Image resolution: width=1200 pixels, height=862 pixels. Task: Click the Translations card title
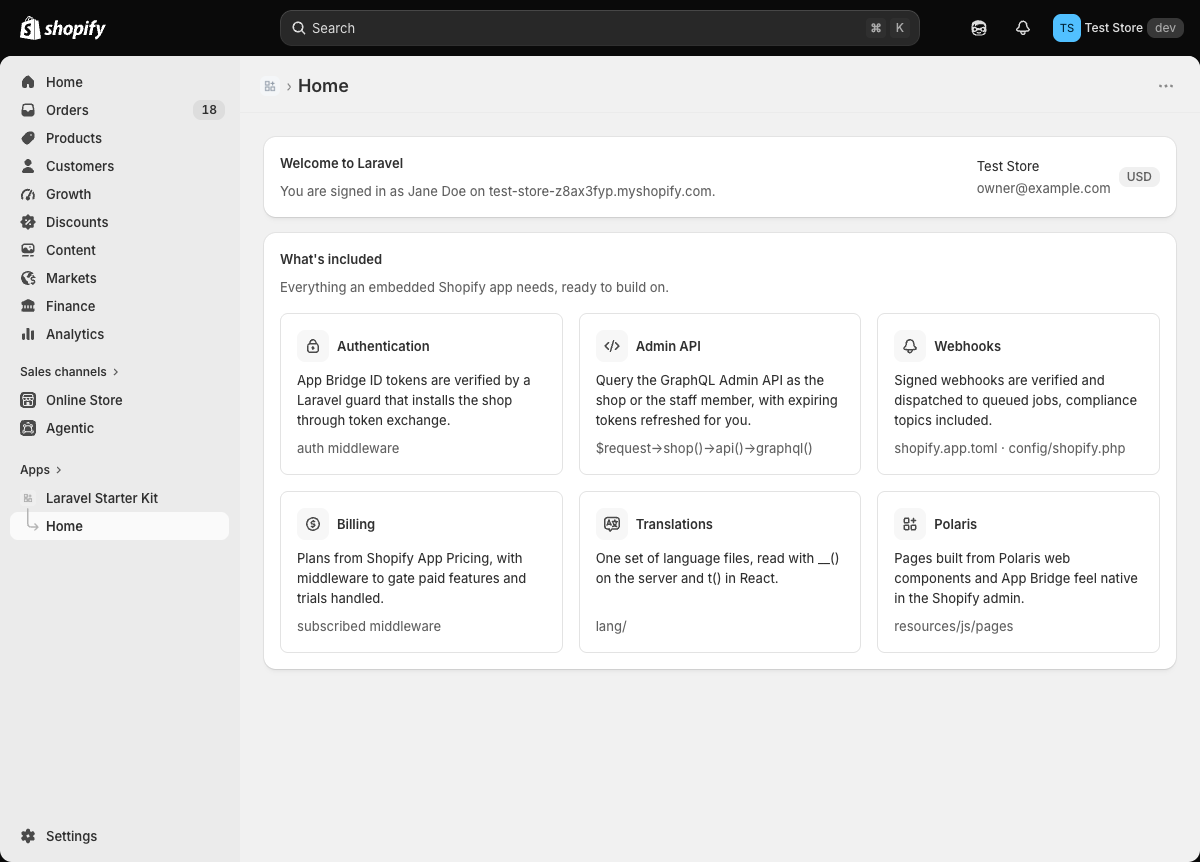[x=674, y=524]
